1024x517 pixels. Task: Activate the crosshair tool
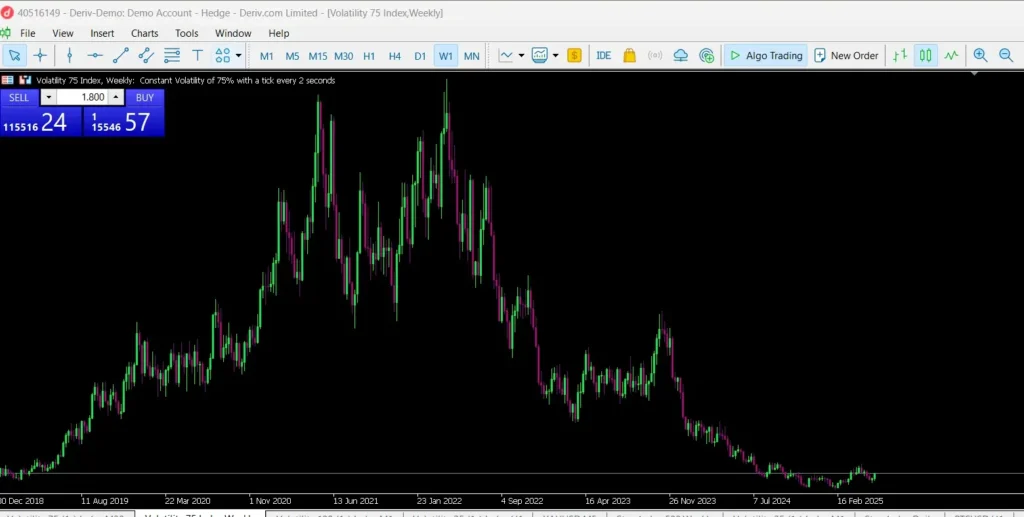[40, 55]
